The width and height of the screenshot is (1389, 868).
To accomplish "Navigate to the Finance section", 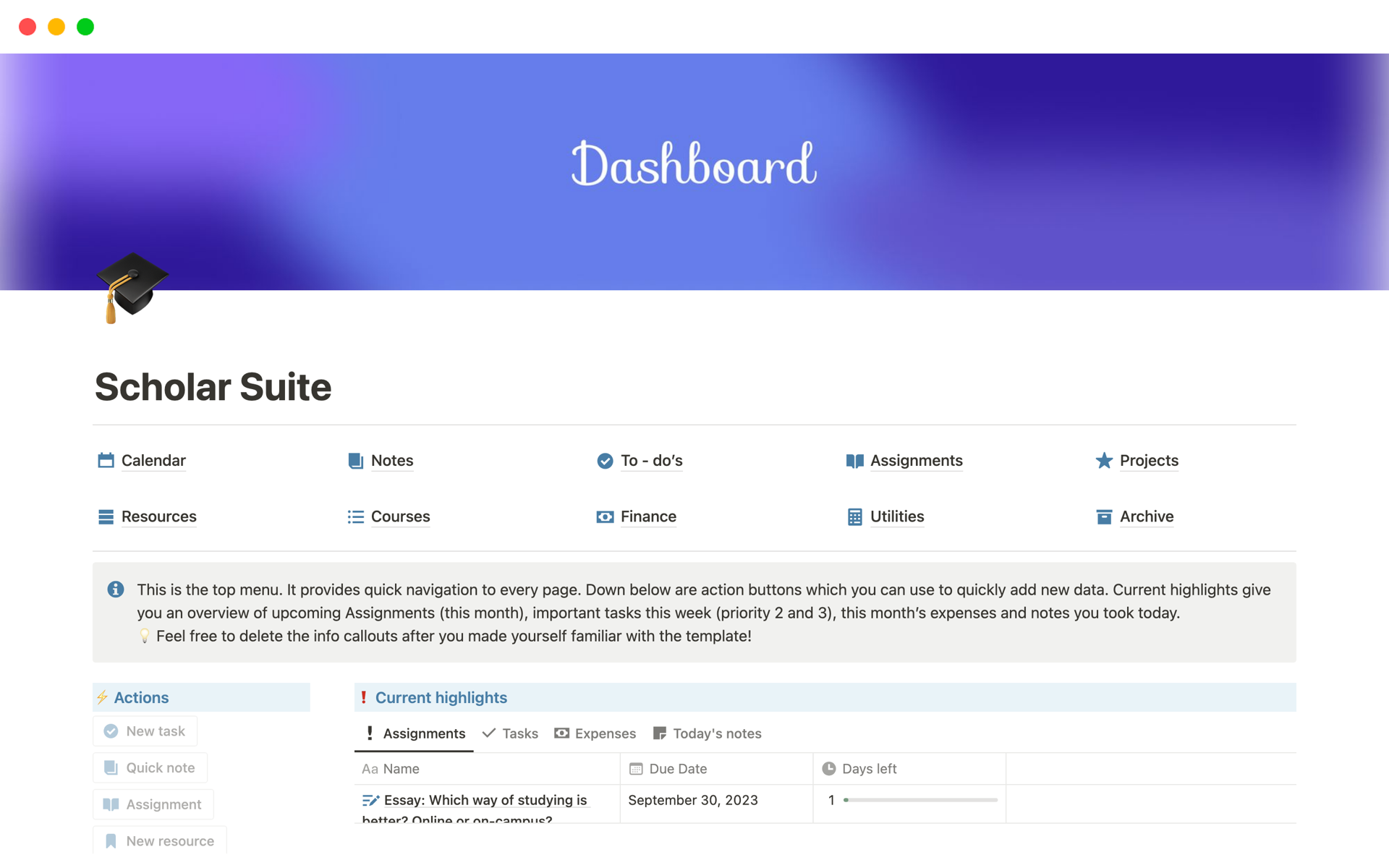I will click(649, 516).
